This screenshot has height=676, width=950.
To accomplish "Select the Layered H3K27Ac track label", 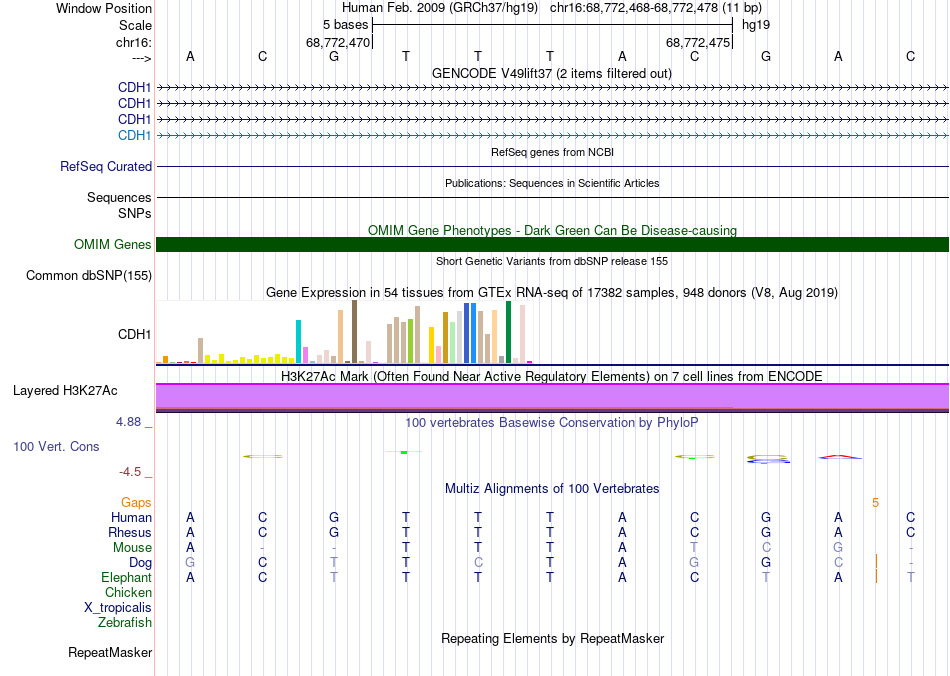I will [x=65, y=391].
